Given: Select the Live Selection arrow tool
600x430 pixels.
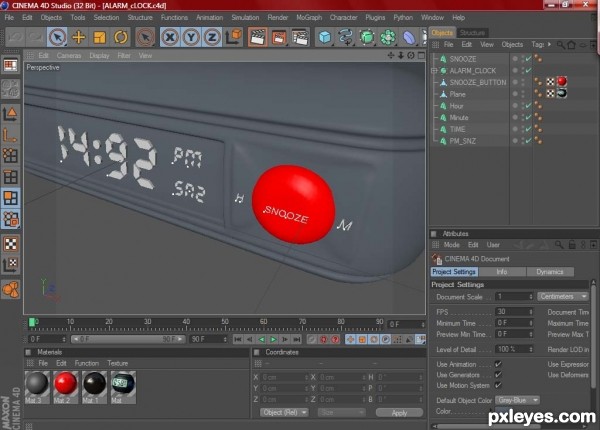Looking at the screenshot, I should [57, 37].
